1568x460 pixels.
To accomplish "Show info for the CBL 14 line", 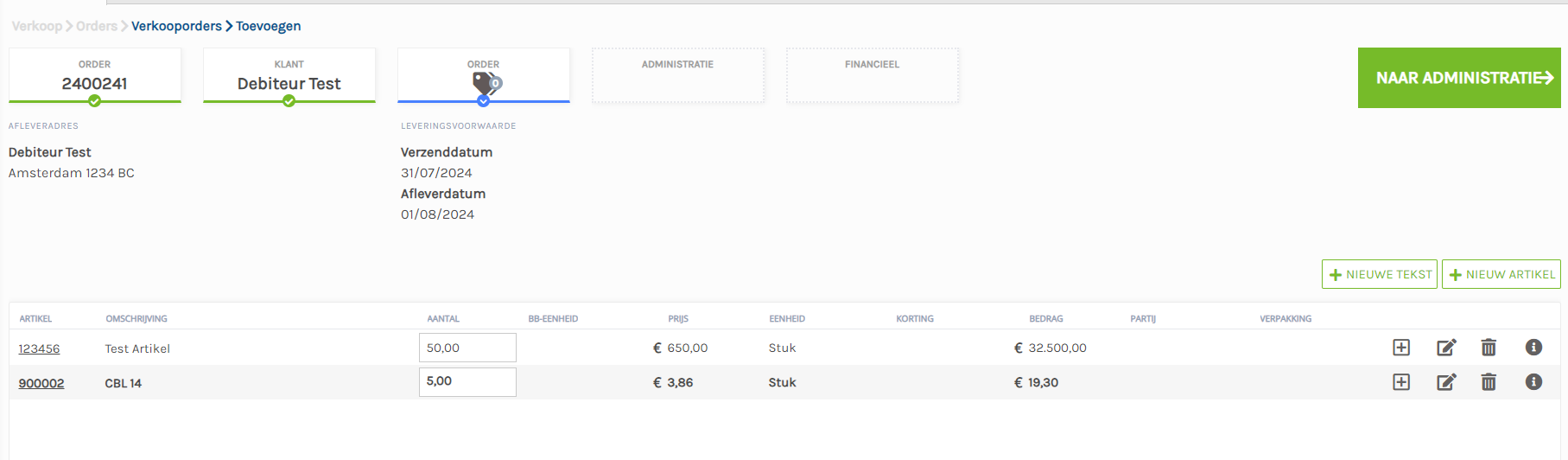I will coord(1533,382).
